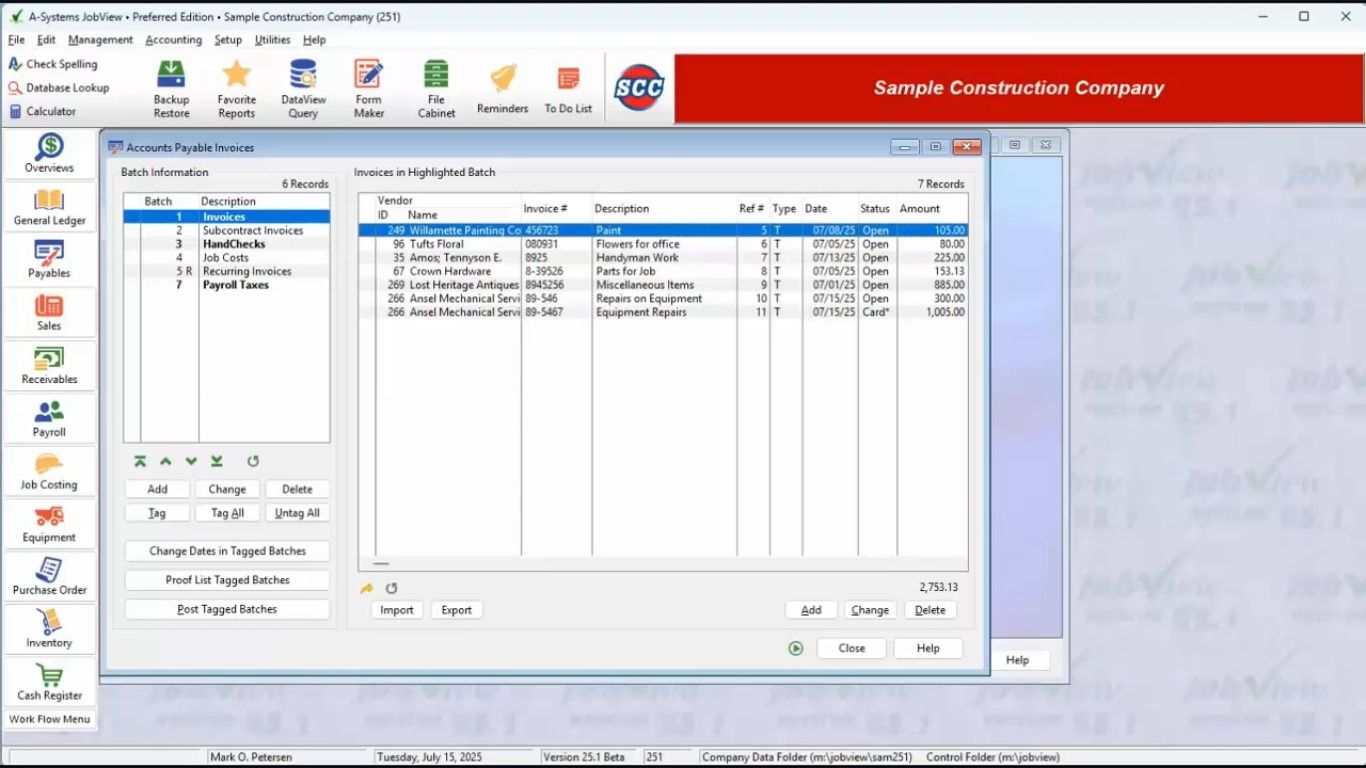The image size is (1366, 768).
Task: Export the invoices
Action: point(457,610)
